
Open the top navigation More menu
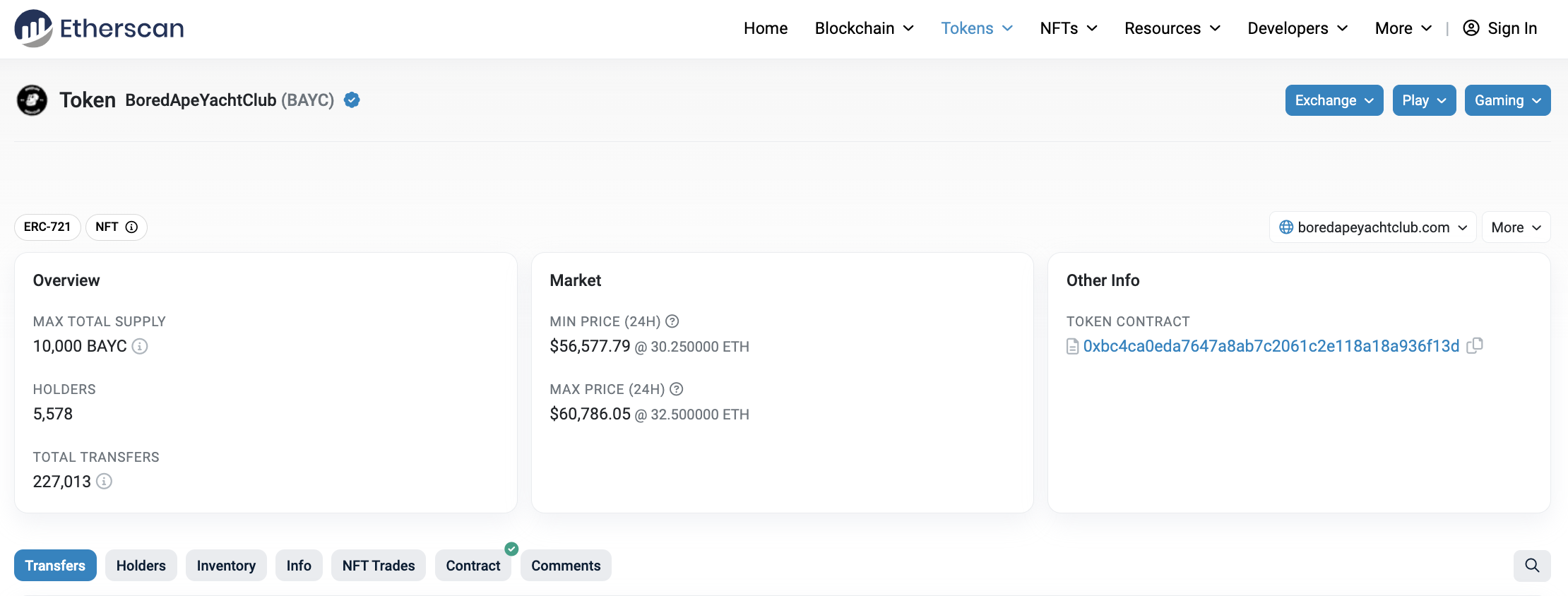coord(1403,28)
